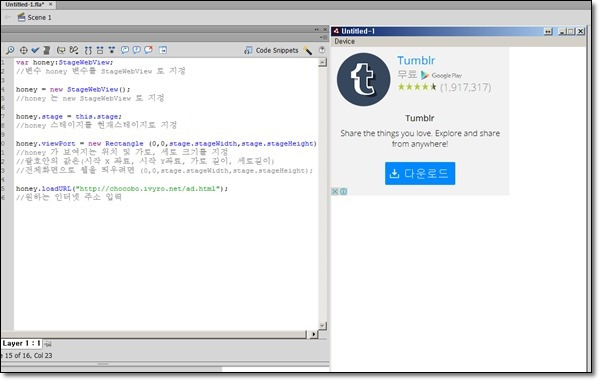This screenshot has height=381, width=600.
Task: Close the ad with the X icon
Action: (x=335, y=191)
